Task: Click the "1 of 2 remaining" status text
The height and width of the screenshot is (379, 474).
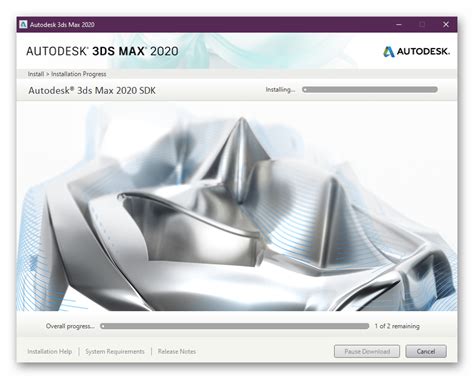Action: [397, 326]
